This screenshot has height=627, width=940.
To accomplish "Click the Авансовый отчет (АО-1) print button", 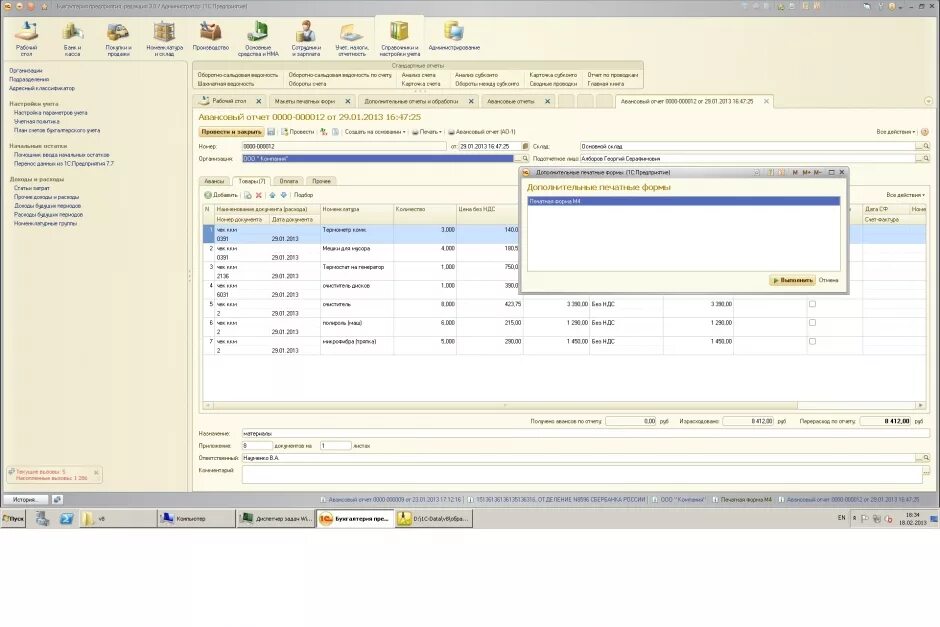I will (x=482, y=132).
